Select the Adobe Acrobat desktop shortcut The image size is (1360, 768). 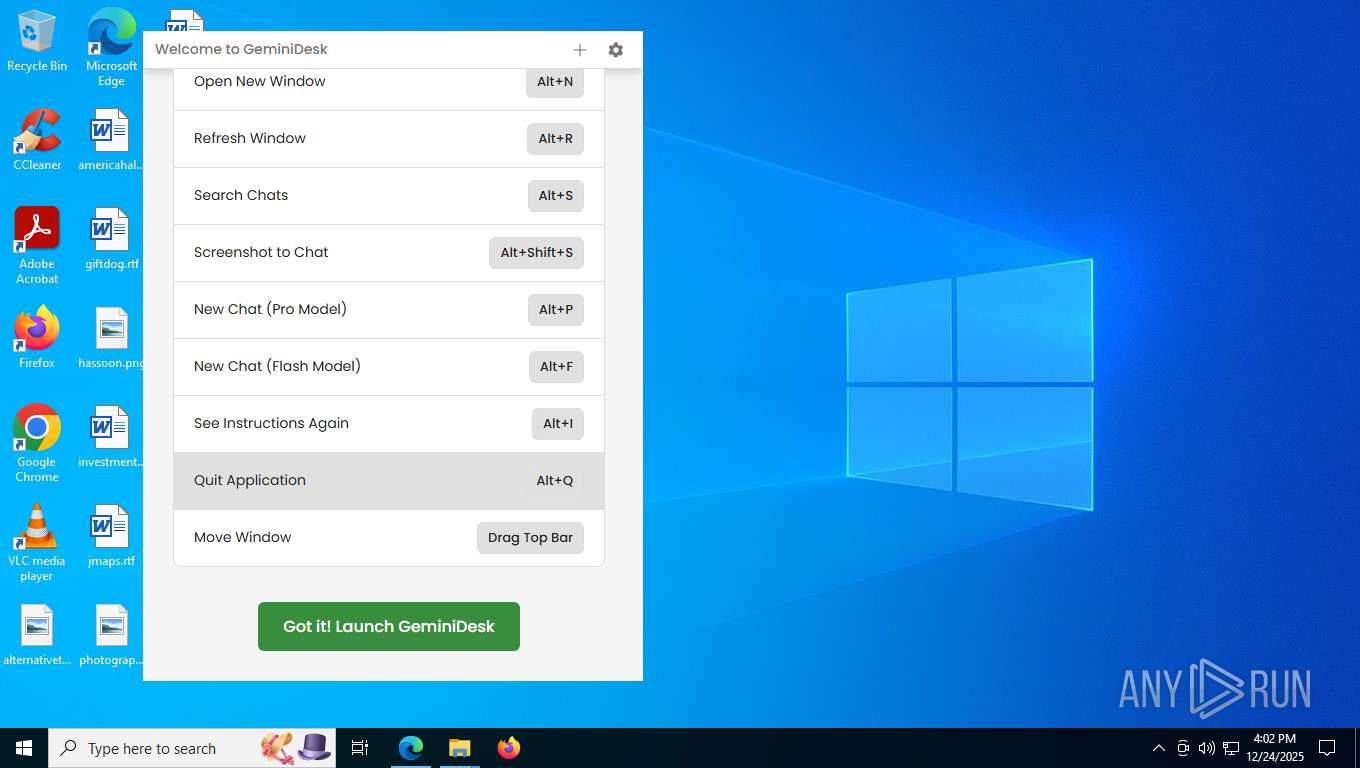tap(37, 246)
